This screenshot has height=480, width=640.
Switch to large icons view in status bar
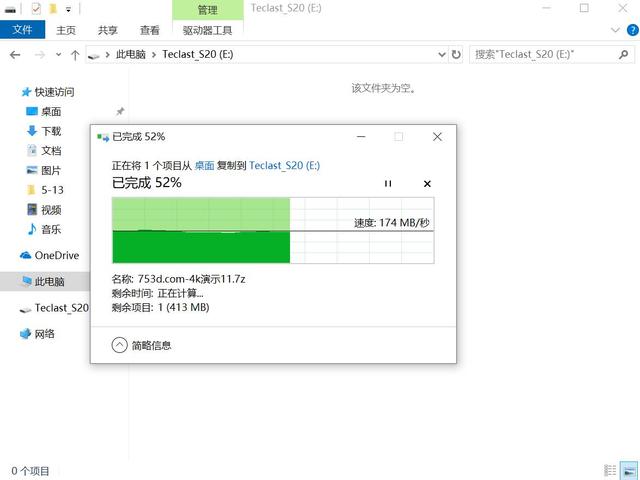pyautogui.click(x=629, y=470)
